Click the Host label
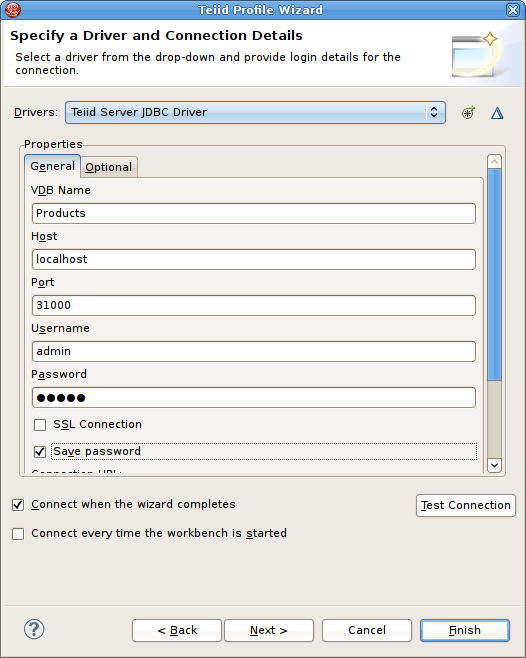This screenshot has width=526, height=658. (x=44, y=236)
